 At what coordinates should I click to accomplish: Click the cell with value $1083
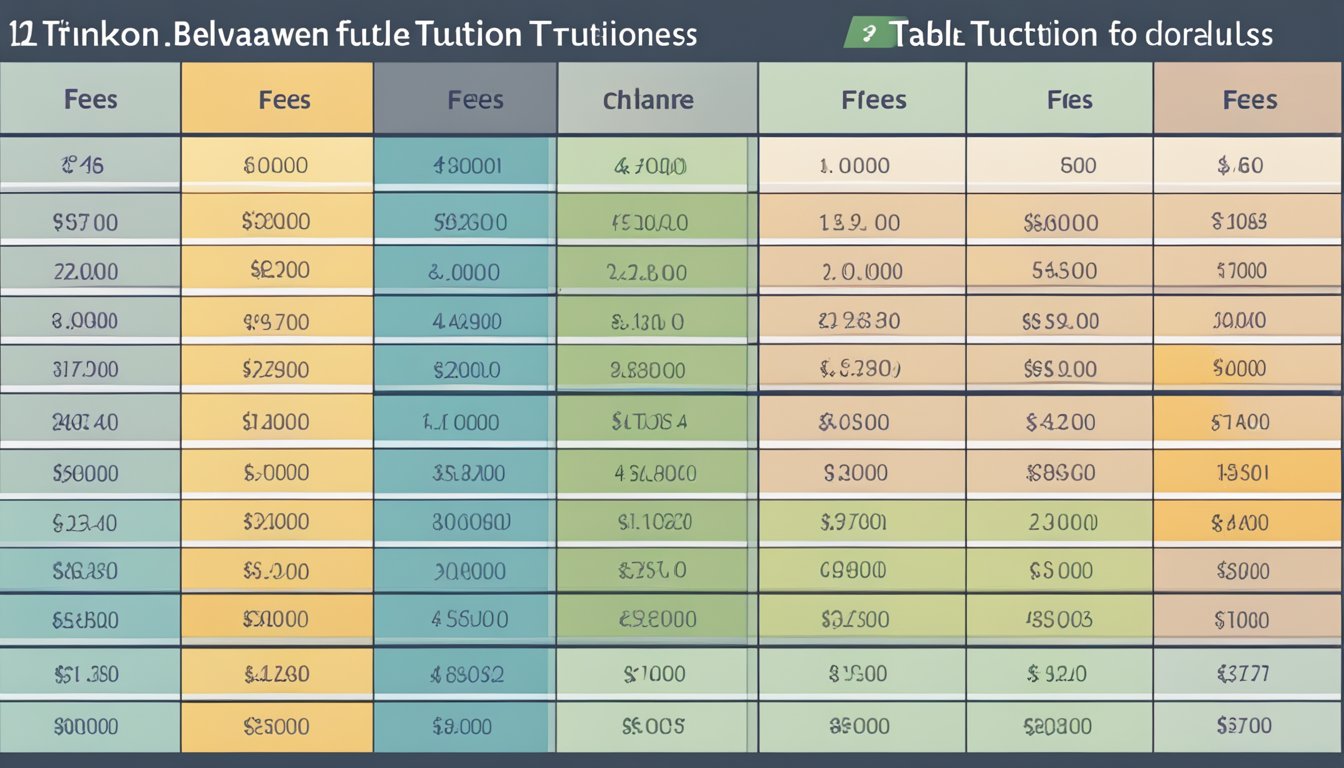[1240, 222]
